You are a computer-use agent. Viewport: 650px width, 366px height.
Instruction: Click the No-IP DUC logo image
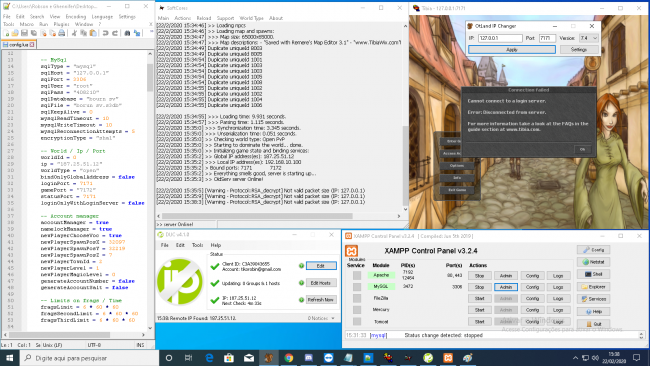coord(180,281)
